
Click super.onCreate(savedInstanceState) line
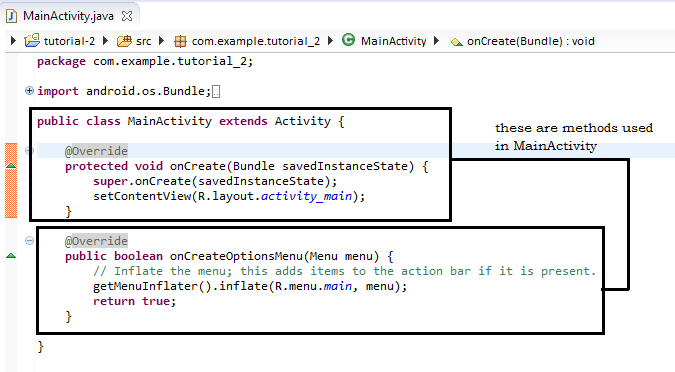pos(215,181)
